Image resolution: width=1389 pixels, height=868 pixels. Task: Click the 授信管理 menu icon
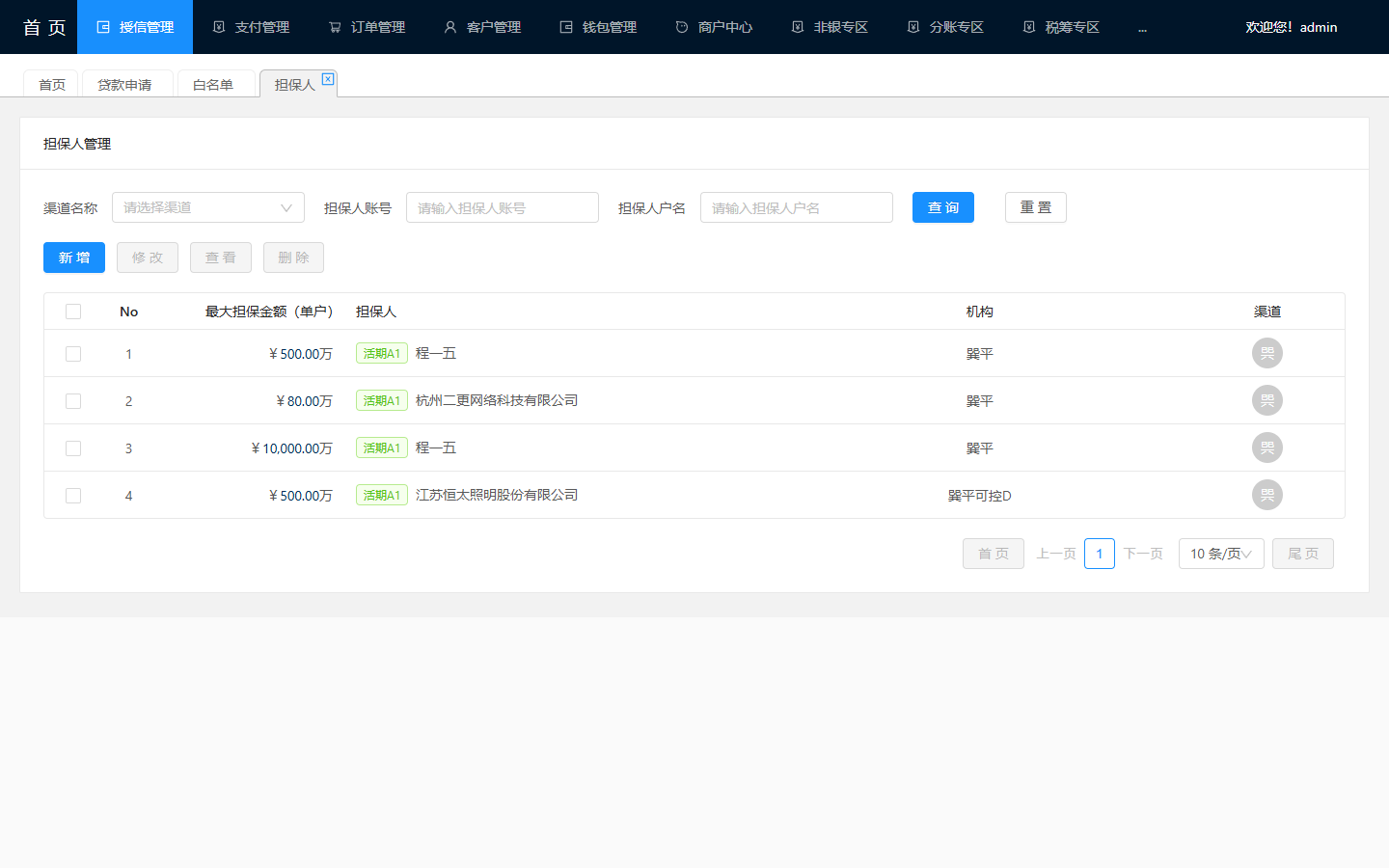103,27
